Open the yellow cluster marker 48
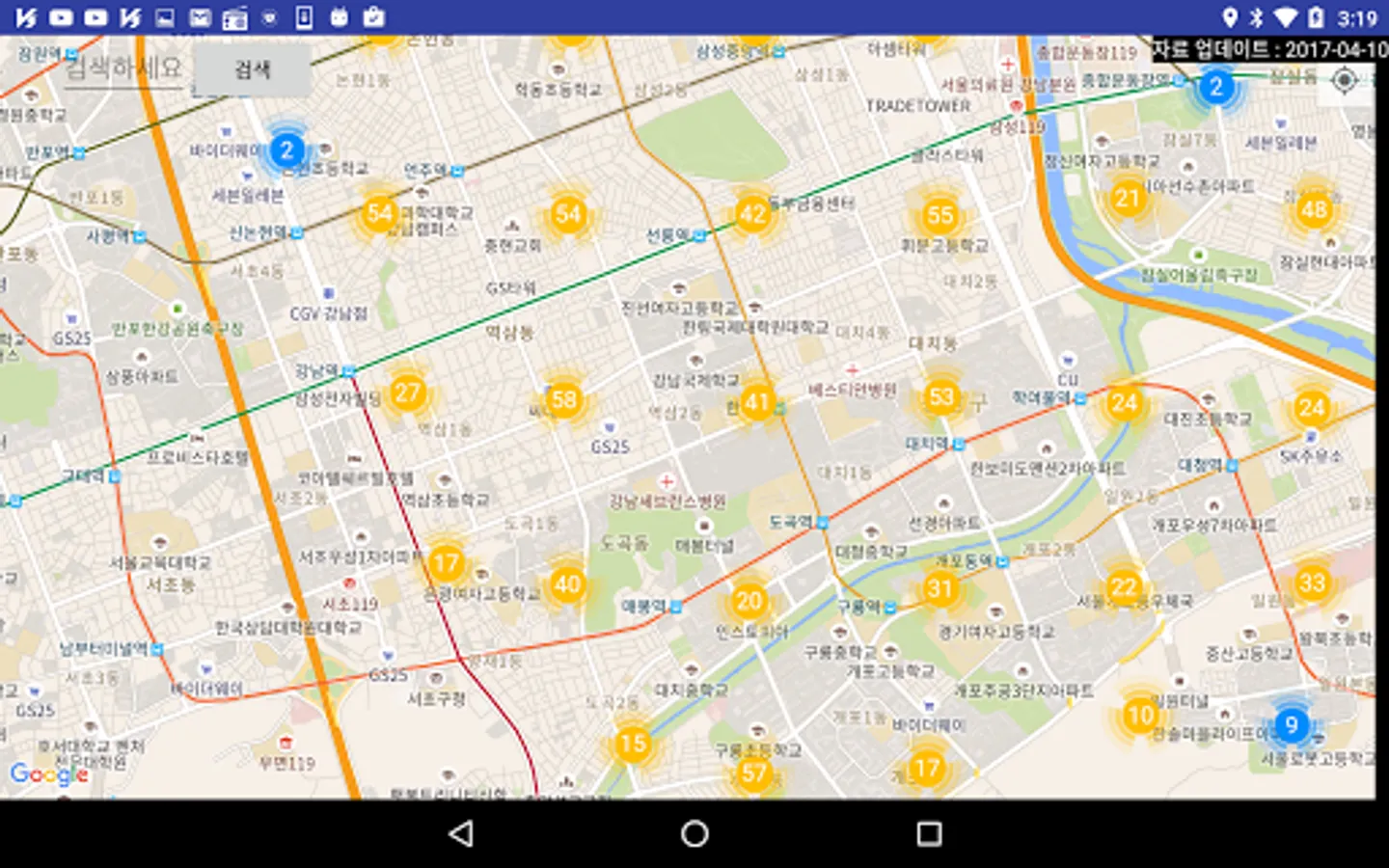Image resolution: width=1389 pixels, height=868 pixels. (x=1314, y=208)
